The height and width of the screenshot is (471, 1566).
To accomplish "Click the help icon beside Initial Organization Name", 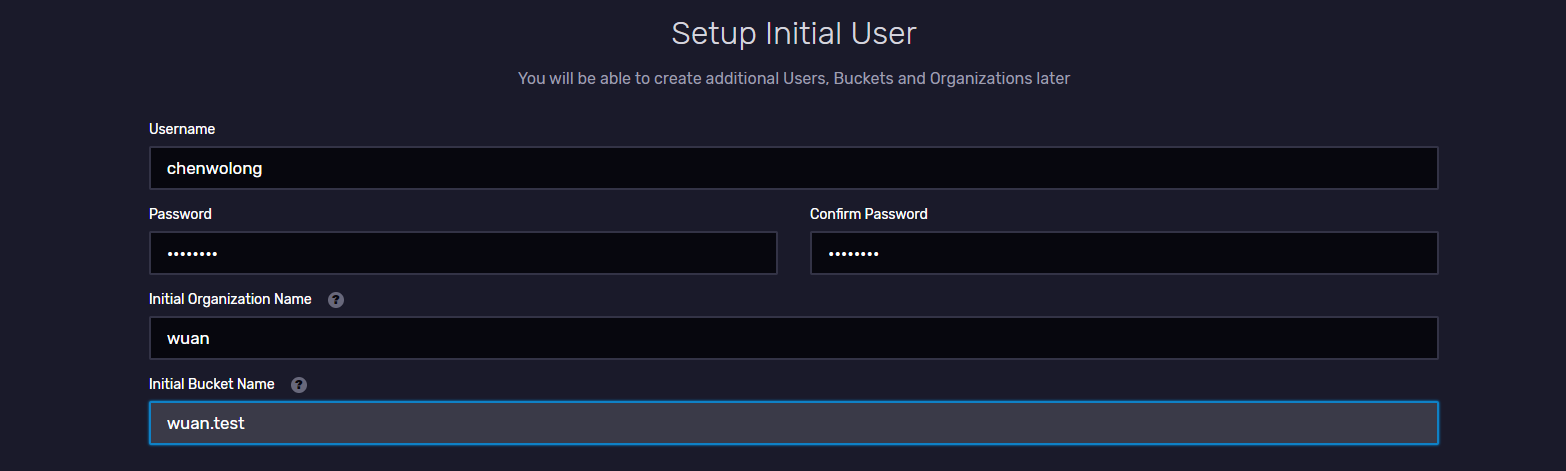I will 336,300.
